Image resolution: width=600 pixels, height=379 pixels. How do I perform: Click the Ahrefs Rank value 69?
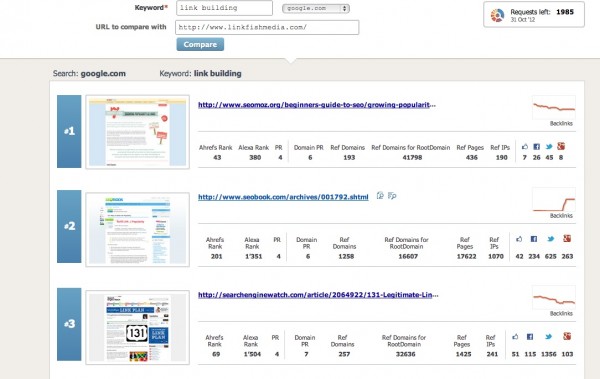point(216,354)
